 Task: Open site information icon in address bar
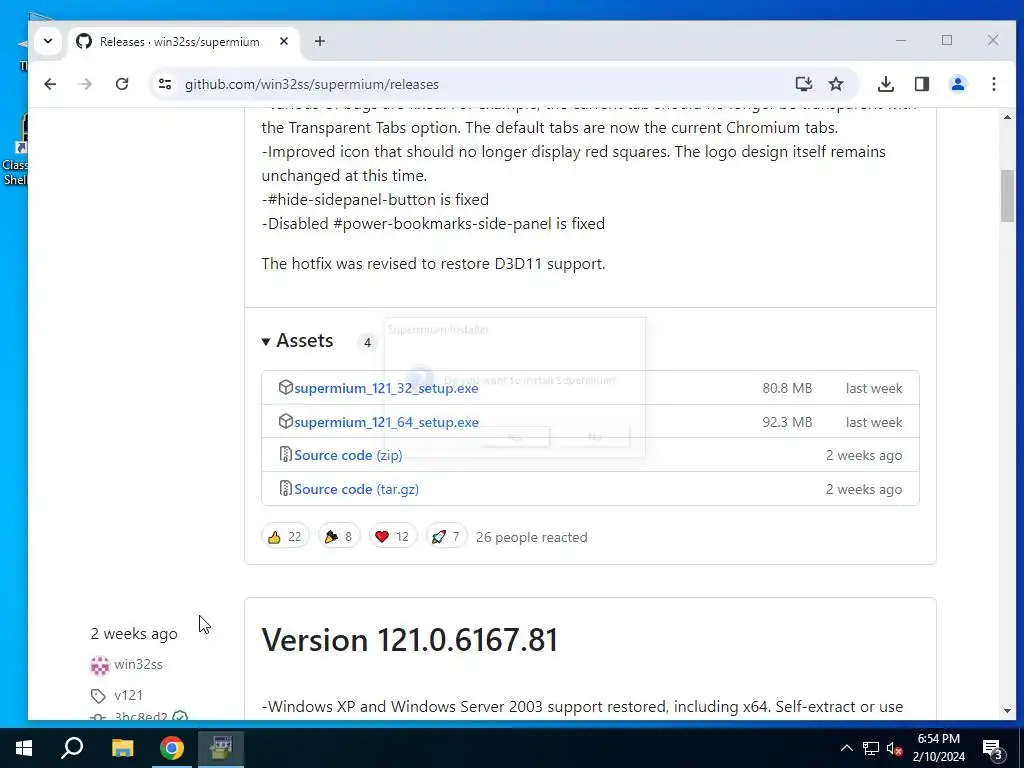[165, 84]
